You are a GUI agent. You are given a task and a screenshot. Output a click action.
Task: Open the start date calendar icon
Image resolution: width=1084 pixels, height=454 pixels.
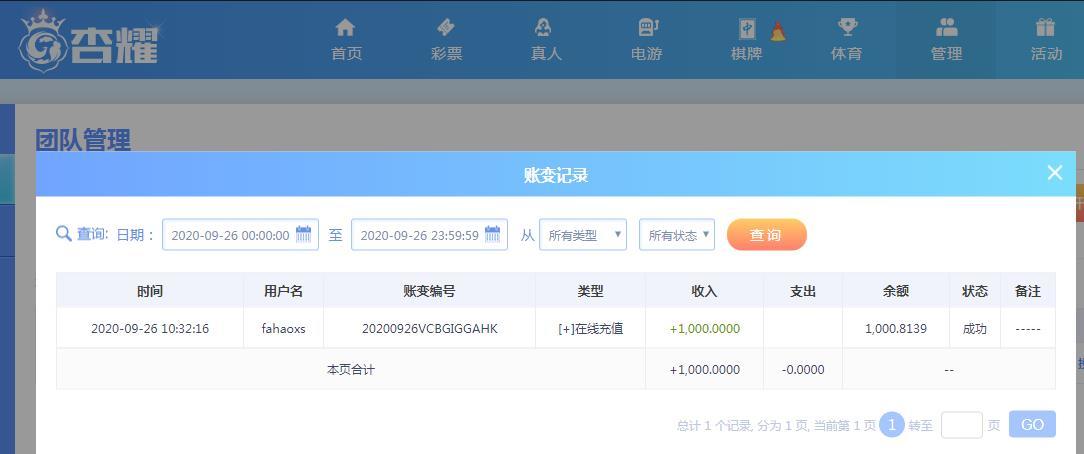(x=303, y=234)
